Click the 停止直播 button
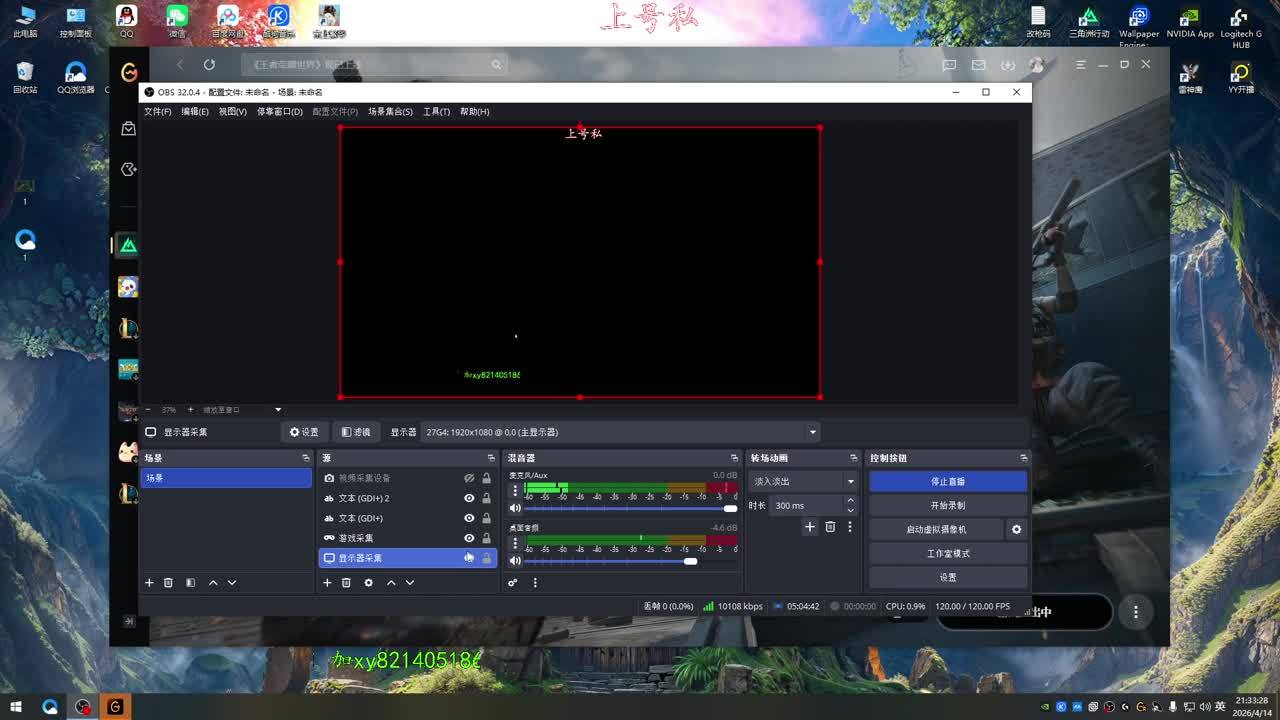The width and height of the screenshot is (1280, 720). pos(947,481)
